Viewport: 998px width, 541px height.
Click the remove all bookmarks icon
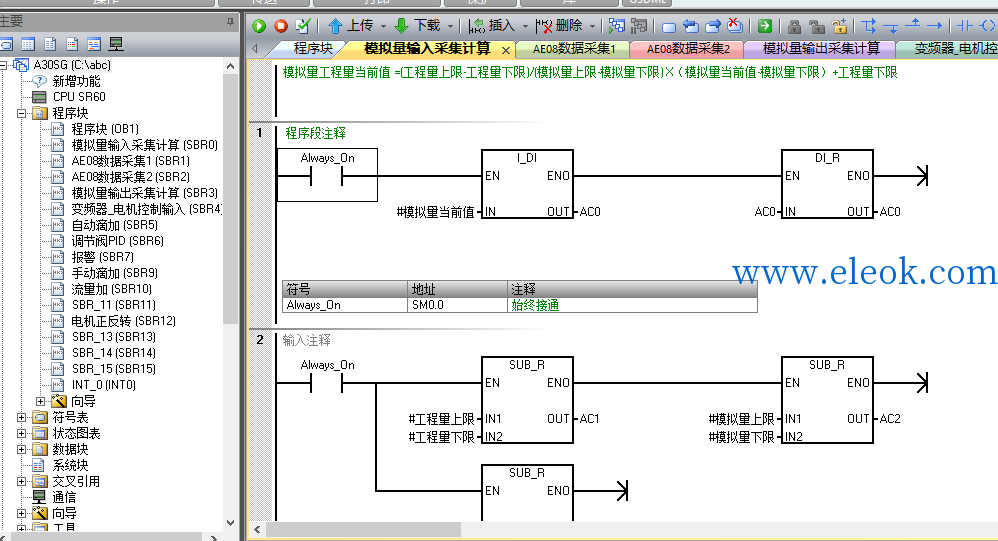[x=735, y=26]
